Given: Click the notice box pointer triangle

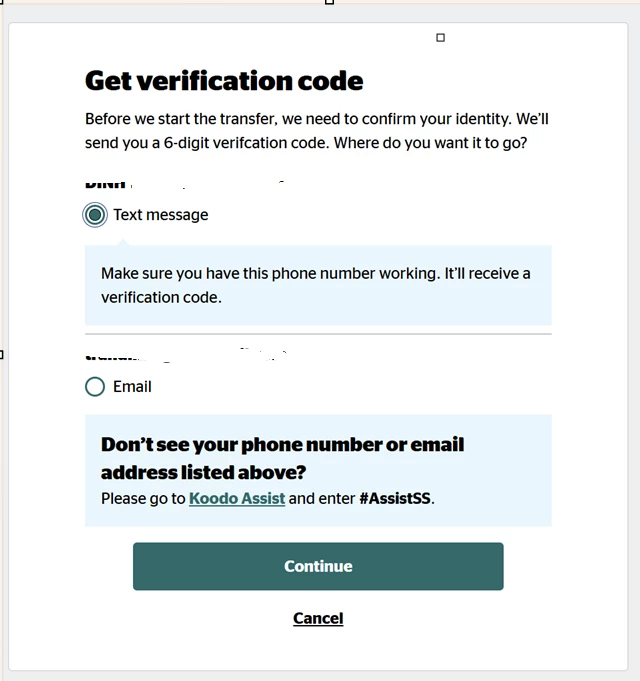Looking at the screenshot, I should tap(123, 242).
